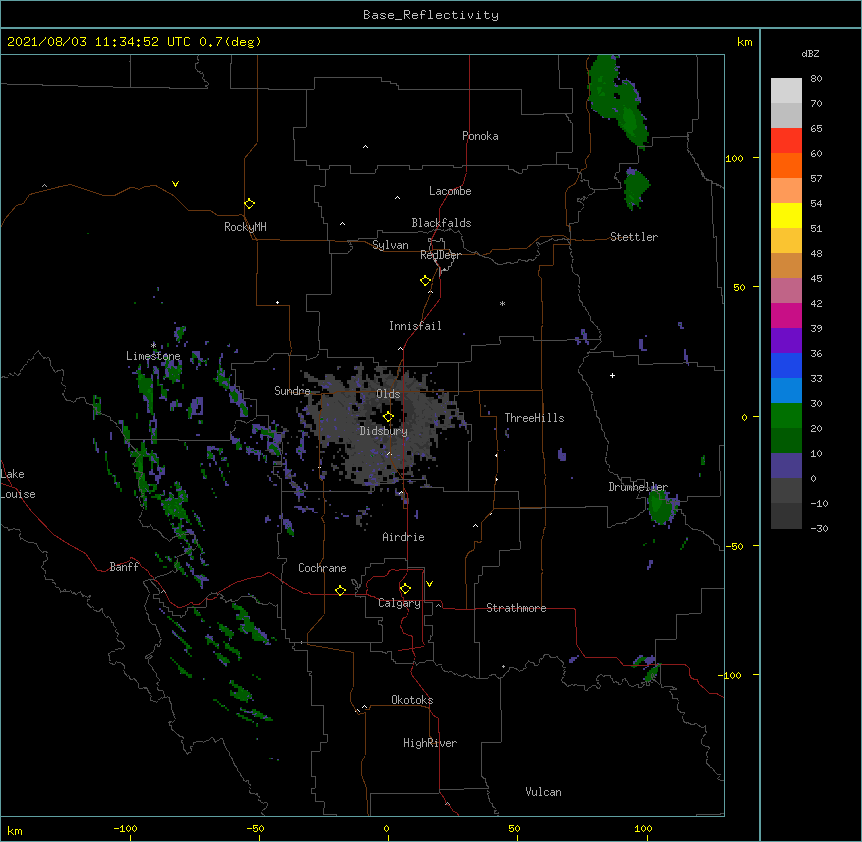Select the HighRiver label
Image resolution: width=862 pixels, height=842 pixels.
(x=429, y=743)
